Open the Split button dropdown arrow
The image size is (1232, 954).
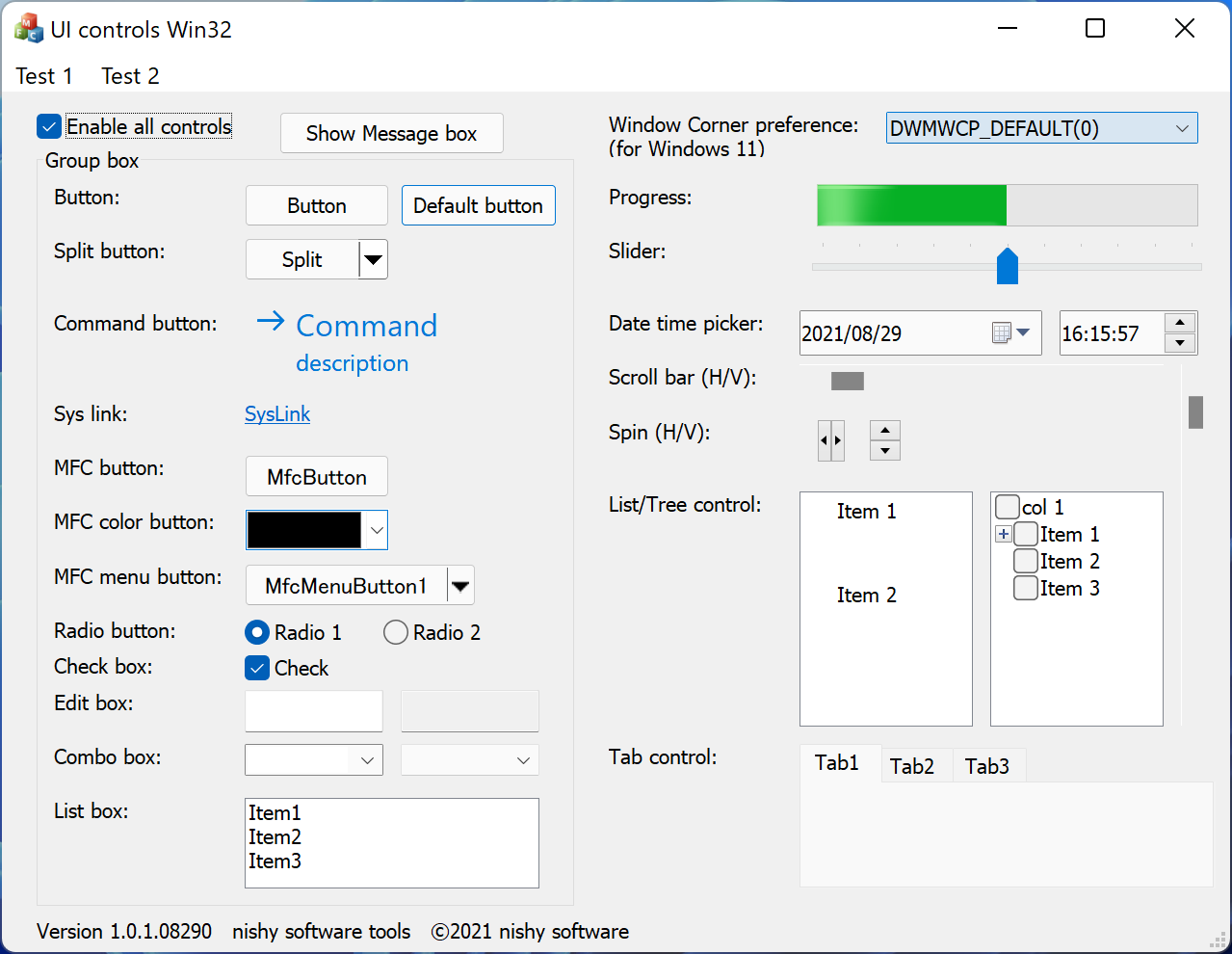pyautogui.click(x=373, y=259)
